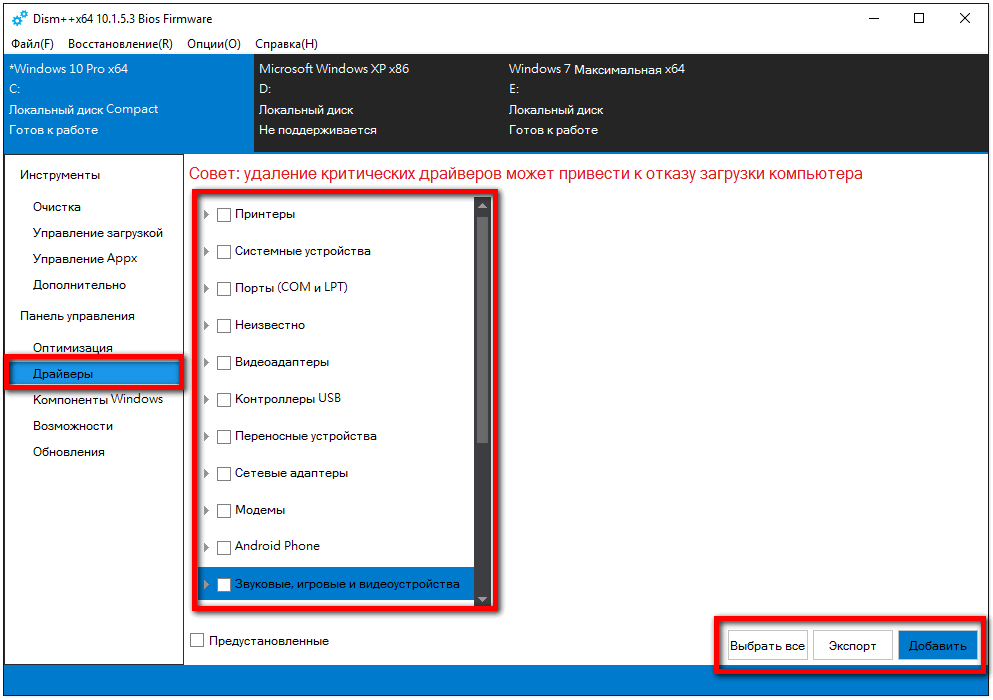Screen dimensions: 993x700
Task: Enable the Видеоадаптеры checkbox
Action: [x=224, y=362]
